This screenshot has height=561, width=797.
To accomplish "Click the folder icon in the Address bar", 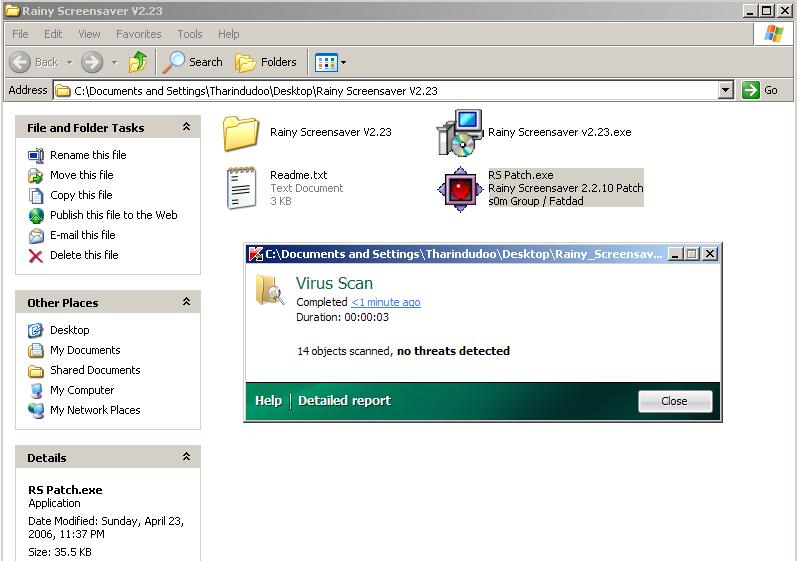I will [x=63, y=90].
